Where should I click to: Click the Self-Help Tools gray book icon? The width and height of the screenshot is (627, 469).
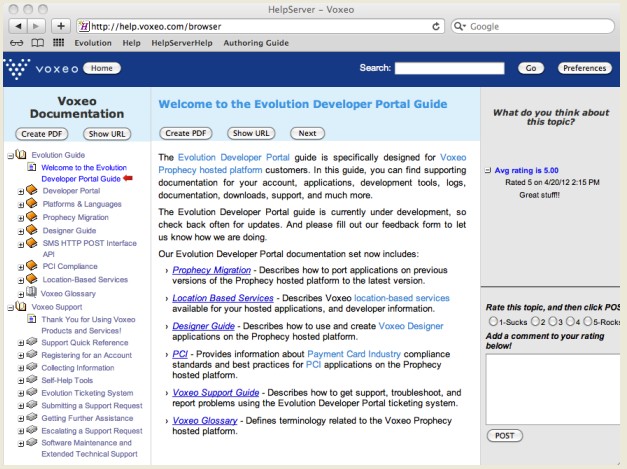(32, 379)
